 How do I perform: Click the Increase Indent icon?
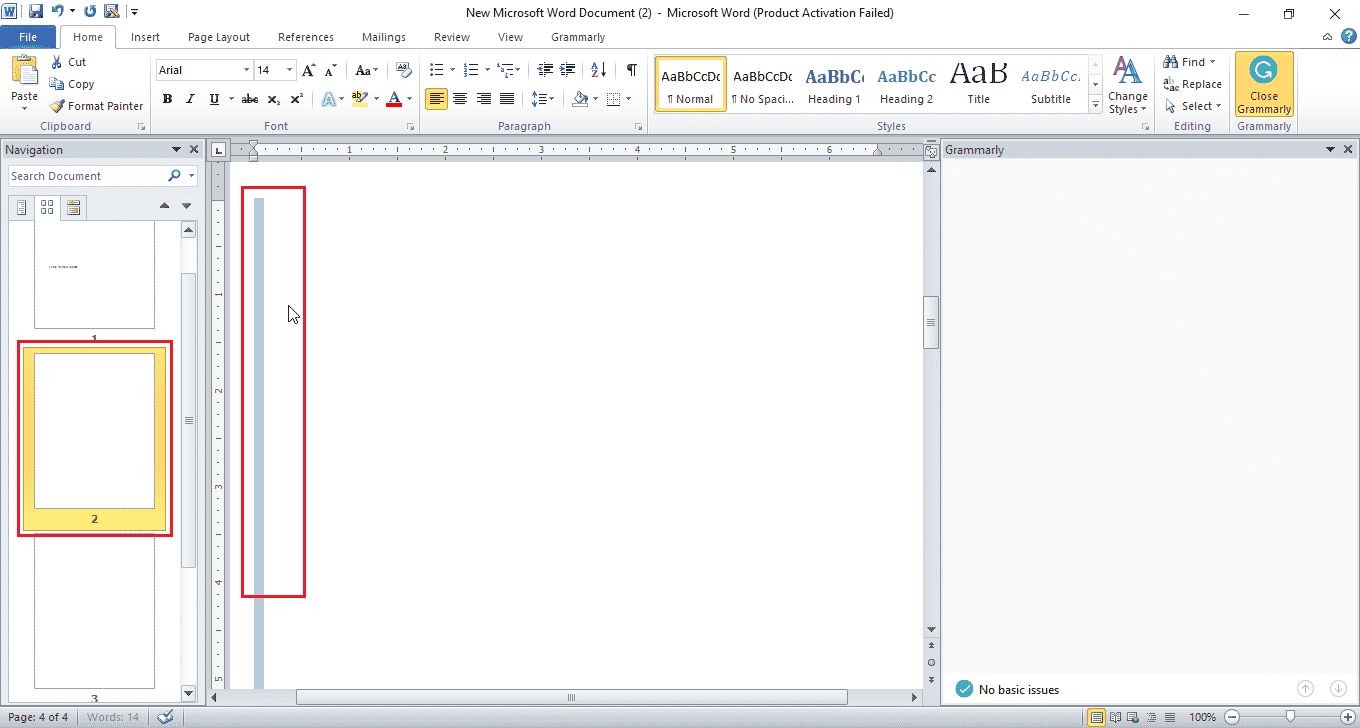pos(568,70)
